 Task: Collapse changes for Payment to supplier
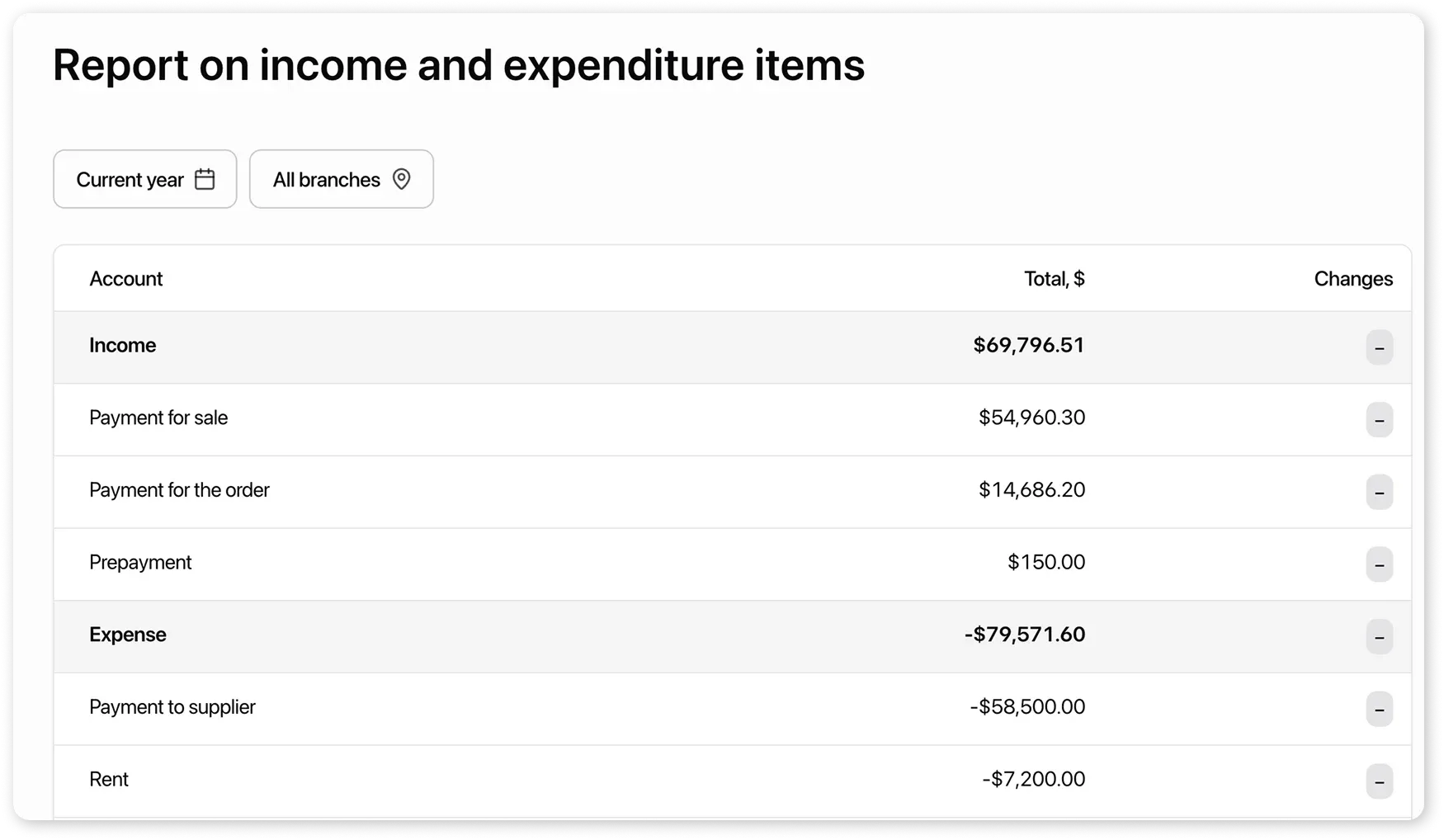(1380, 709)
